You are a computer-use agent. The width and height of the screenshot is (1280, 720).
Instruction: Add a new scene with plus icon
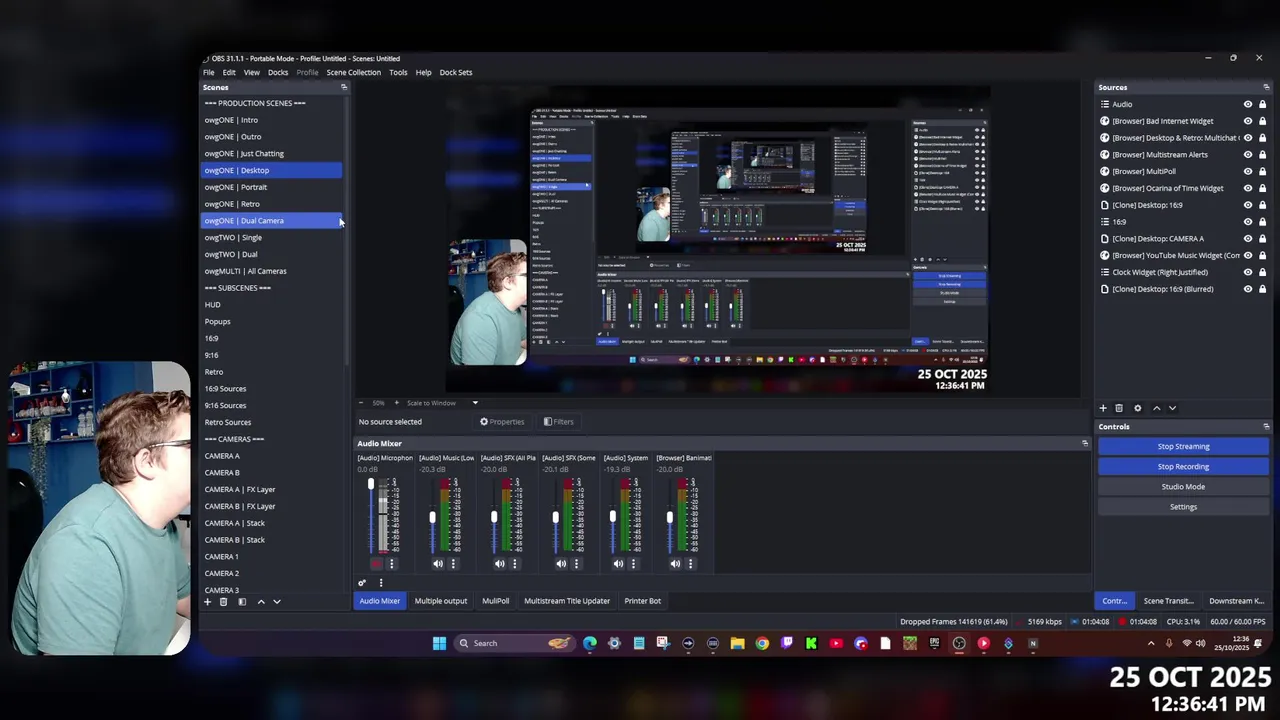pyautogui.click(x=208, y=602)
